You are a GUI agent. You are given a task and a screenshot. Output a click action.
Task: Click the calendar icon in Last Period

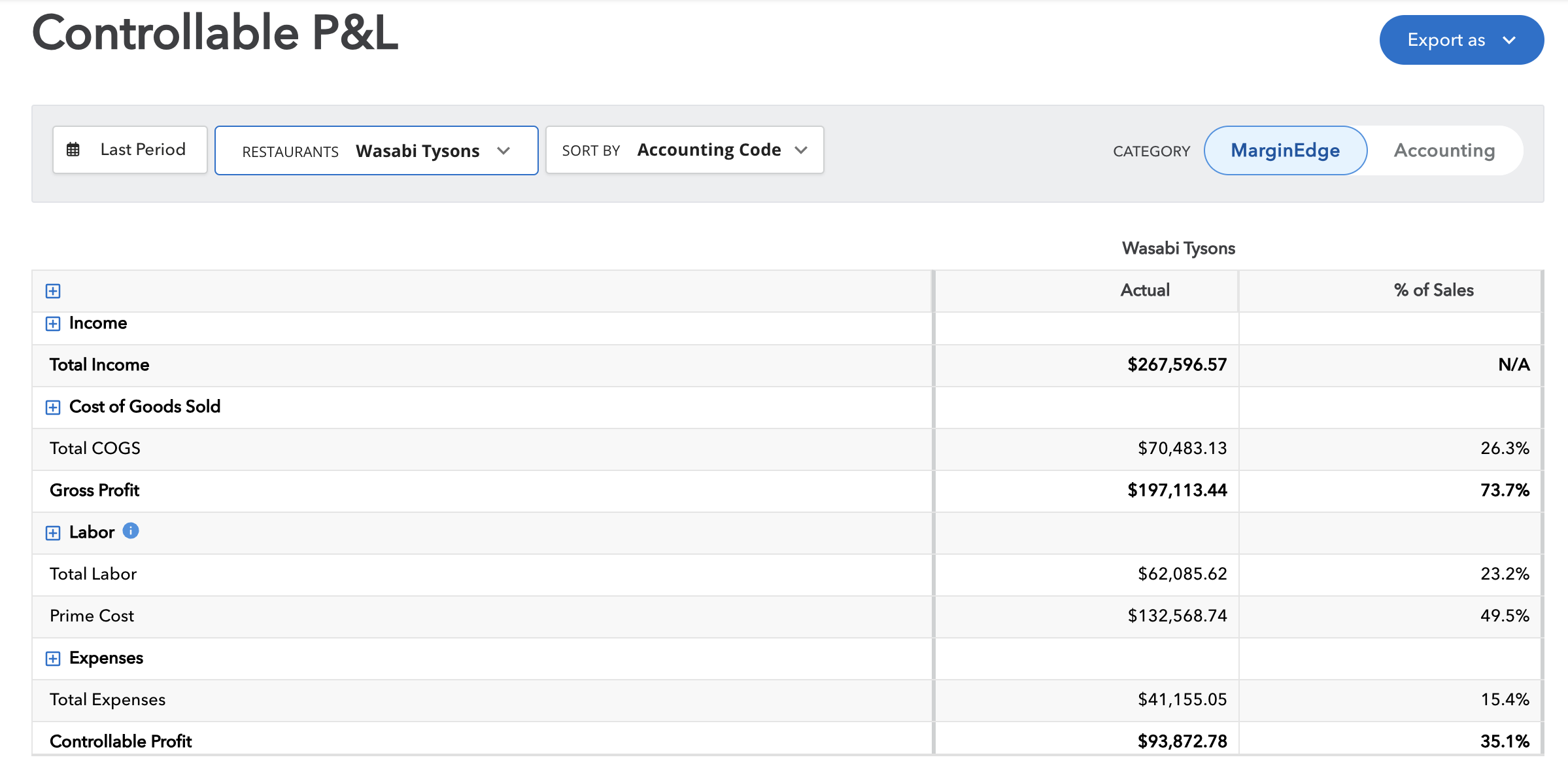tap(73, 150)
